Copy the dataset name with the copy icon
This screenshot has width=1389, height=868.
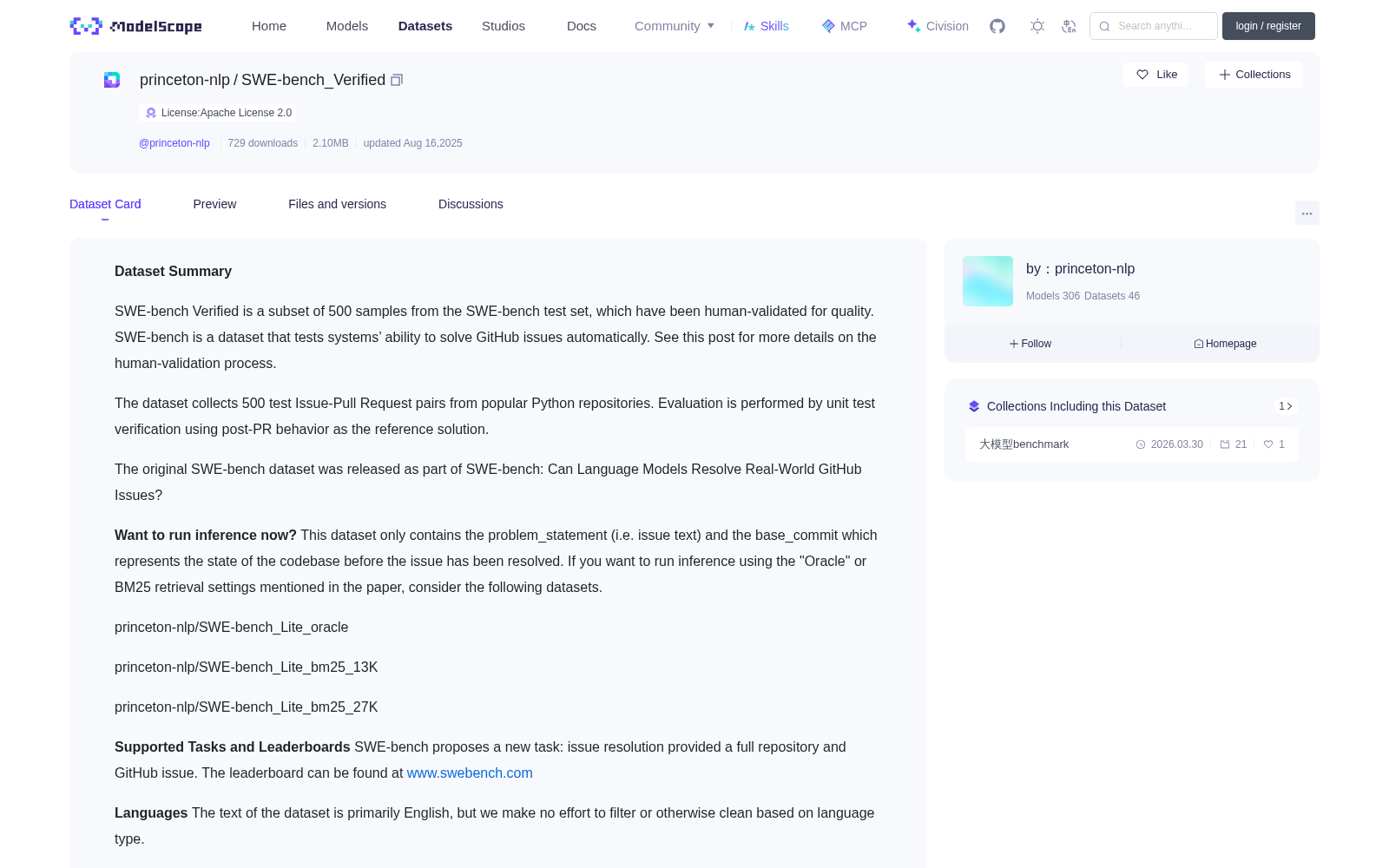click(x=397, y=80)
